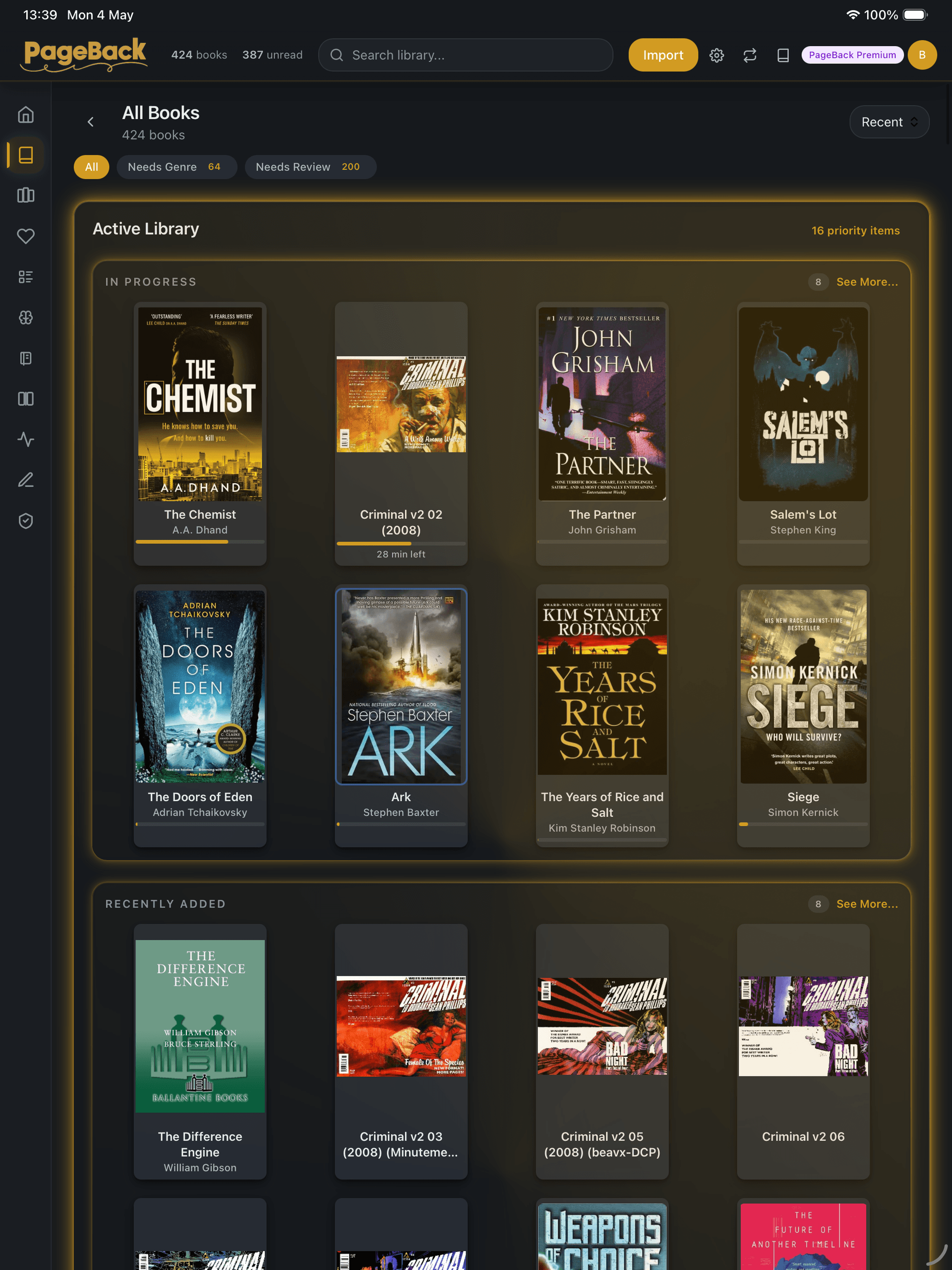Open the shield check sidebar icon
The image size is (952, 1270).
26,521
